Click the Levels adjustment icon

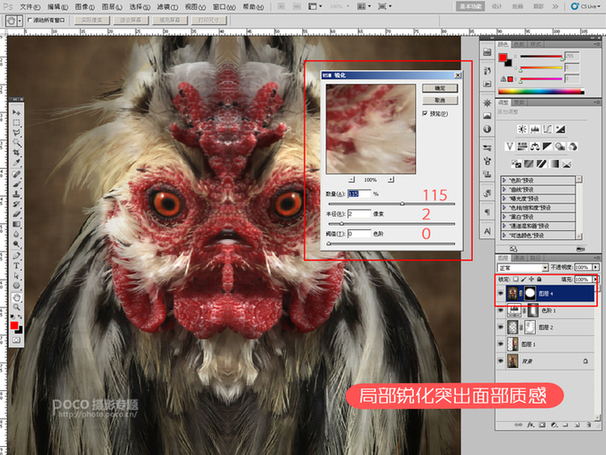[x=534, y=131]
